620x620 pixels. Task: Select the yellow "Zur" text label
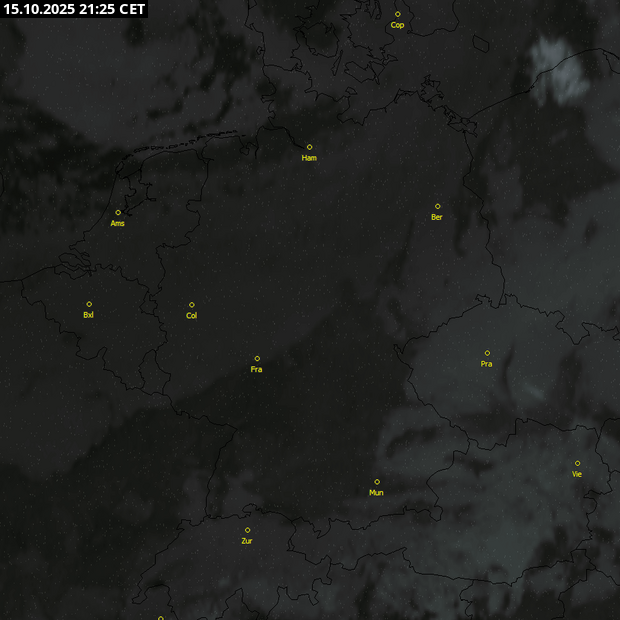point(247,541)
